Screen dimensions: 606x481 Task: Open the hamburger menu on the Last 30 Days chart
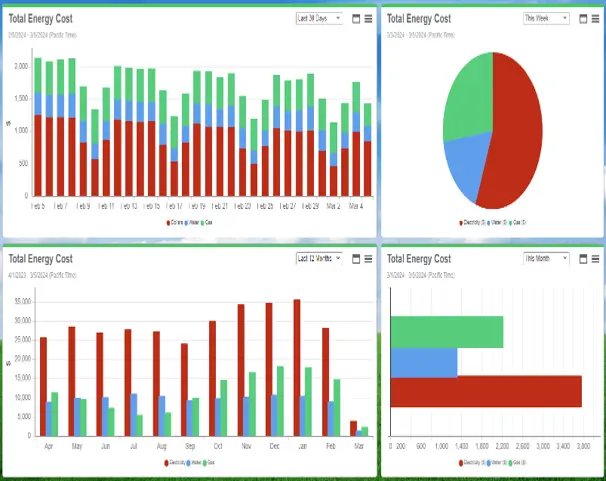tap(368, 18)
